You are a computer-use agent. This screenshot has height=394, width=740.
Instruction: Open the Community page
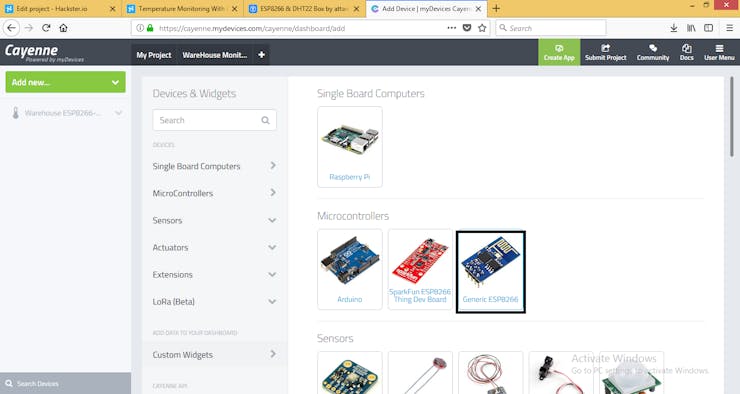coord(653,52)
